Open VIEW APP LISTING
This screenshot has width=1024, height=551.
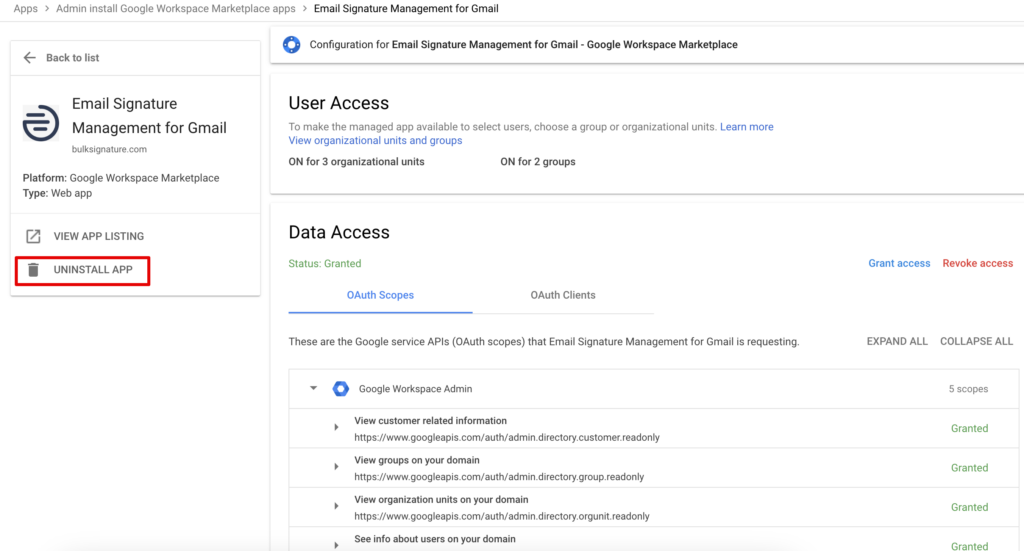tap(99, 236)
